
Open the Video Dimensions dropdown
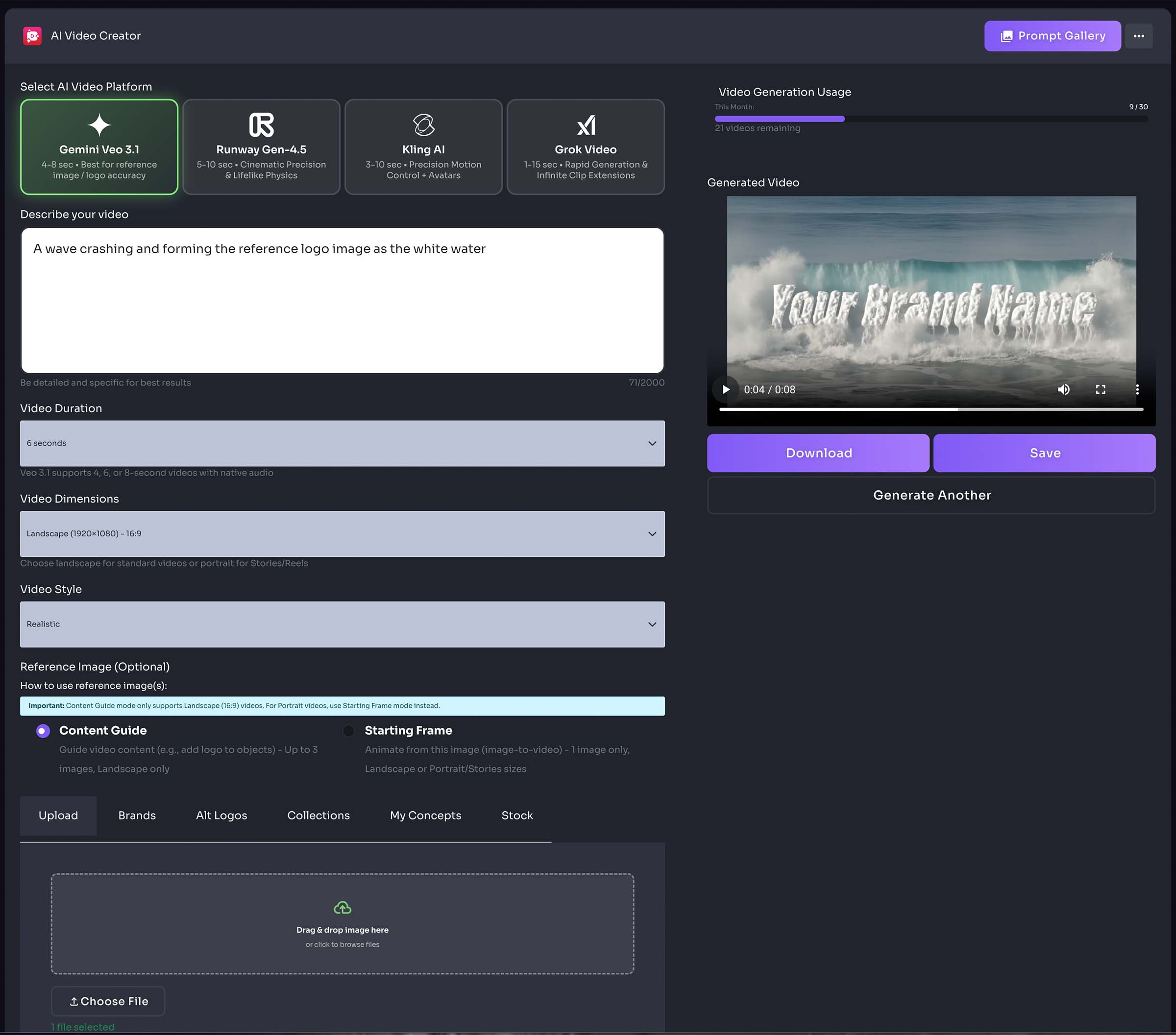click(x=343, y=533)
